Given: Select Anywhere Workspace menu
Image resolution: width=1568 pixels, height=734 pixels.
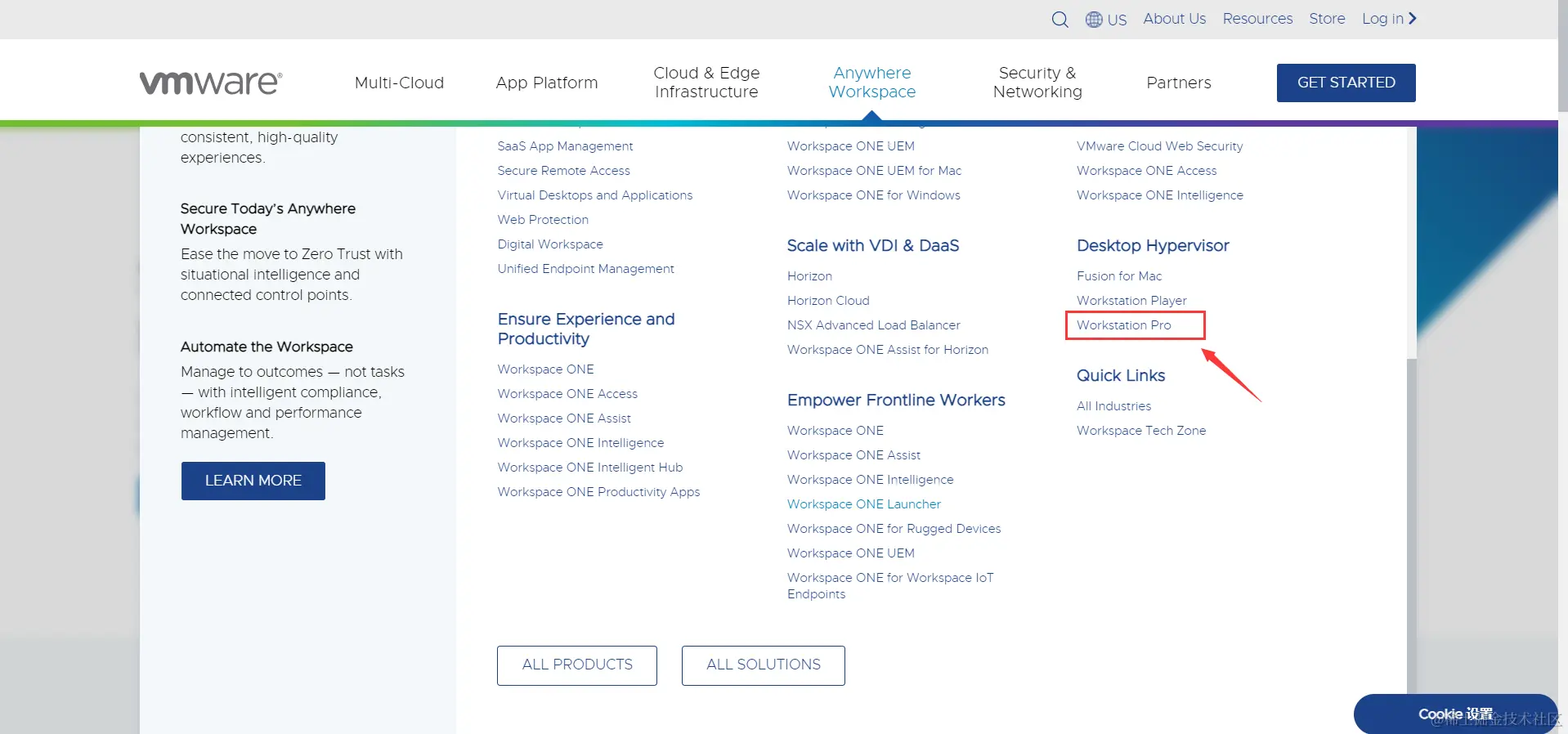Looking at the screenshot, I should [x=871, y=83].
